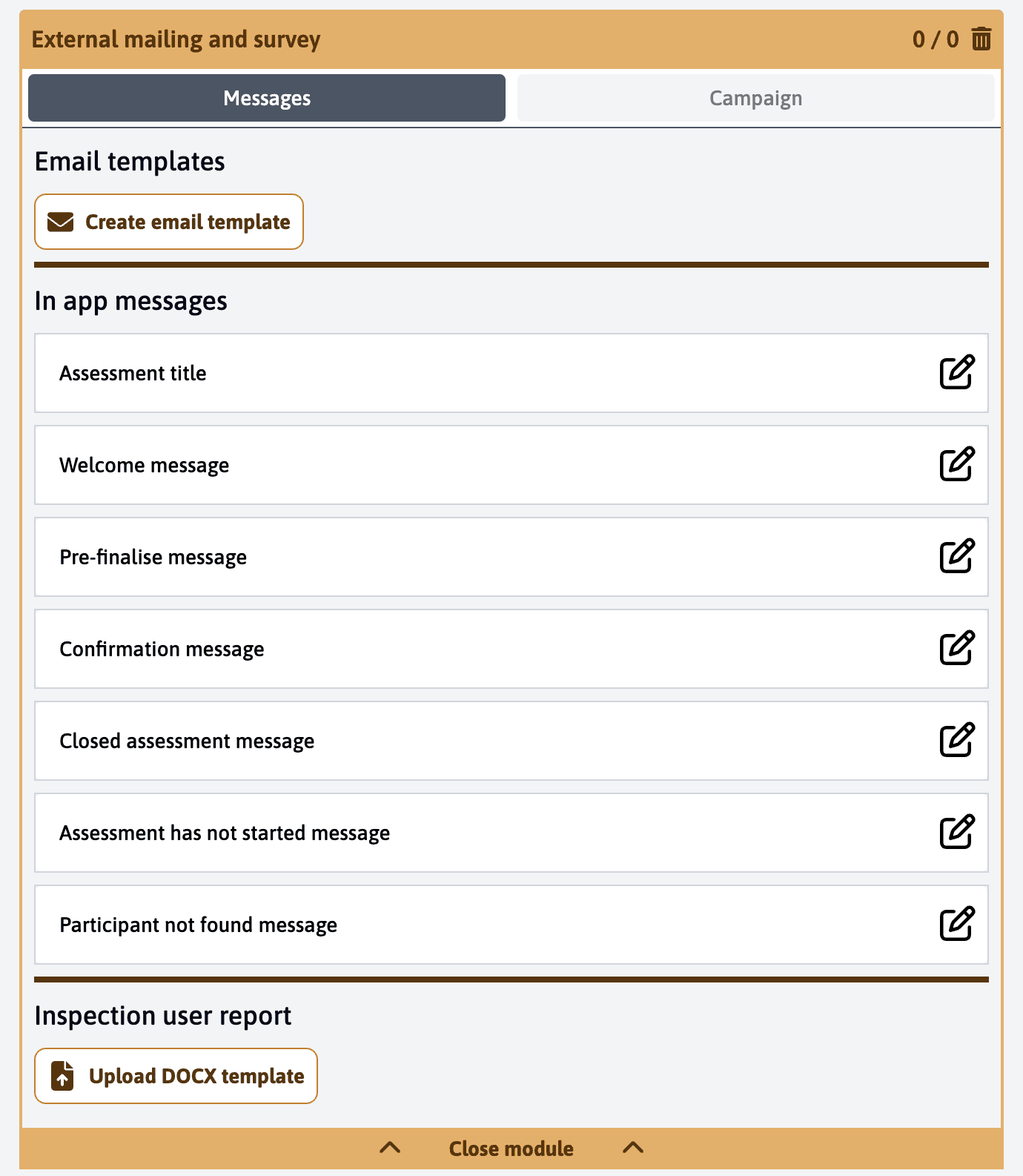
Task: Switch to the Messages tab
Action: pyautogui.click(x=267, y=98)
